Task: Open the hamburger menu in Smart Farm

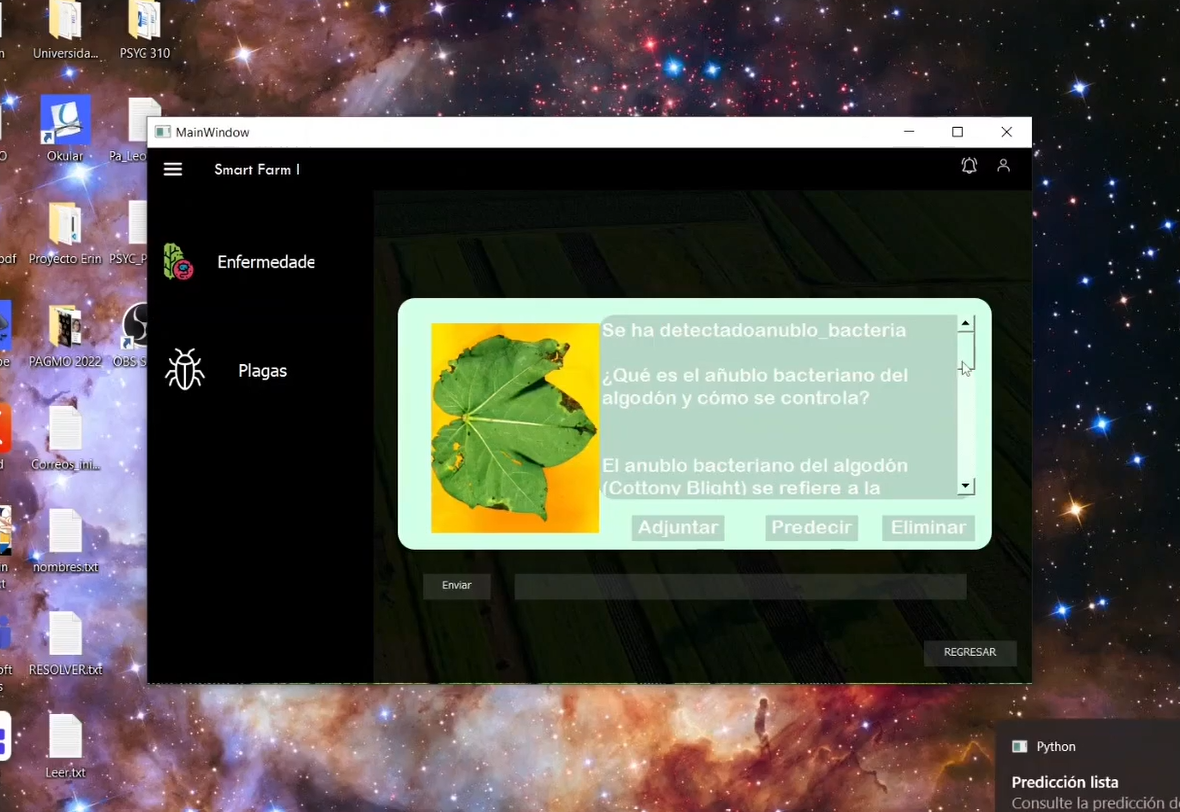Action: (172, 169)
